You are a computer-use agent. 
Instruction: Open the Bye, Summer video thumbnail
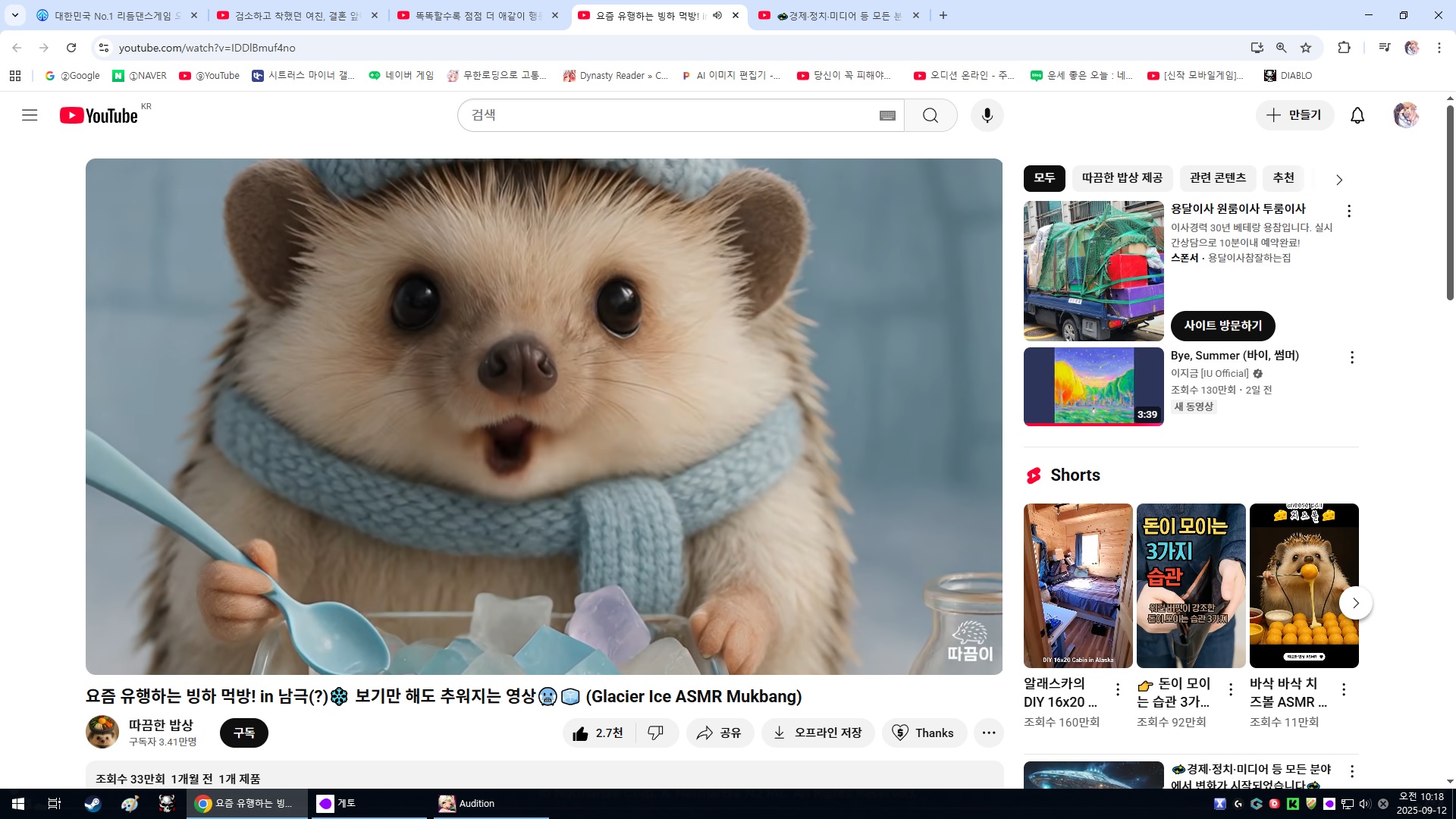[x=1093, y=387]
